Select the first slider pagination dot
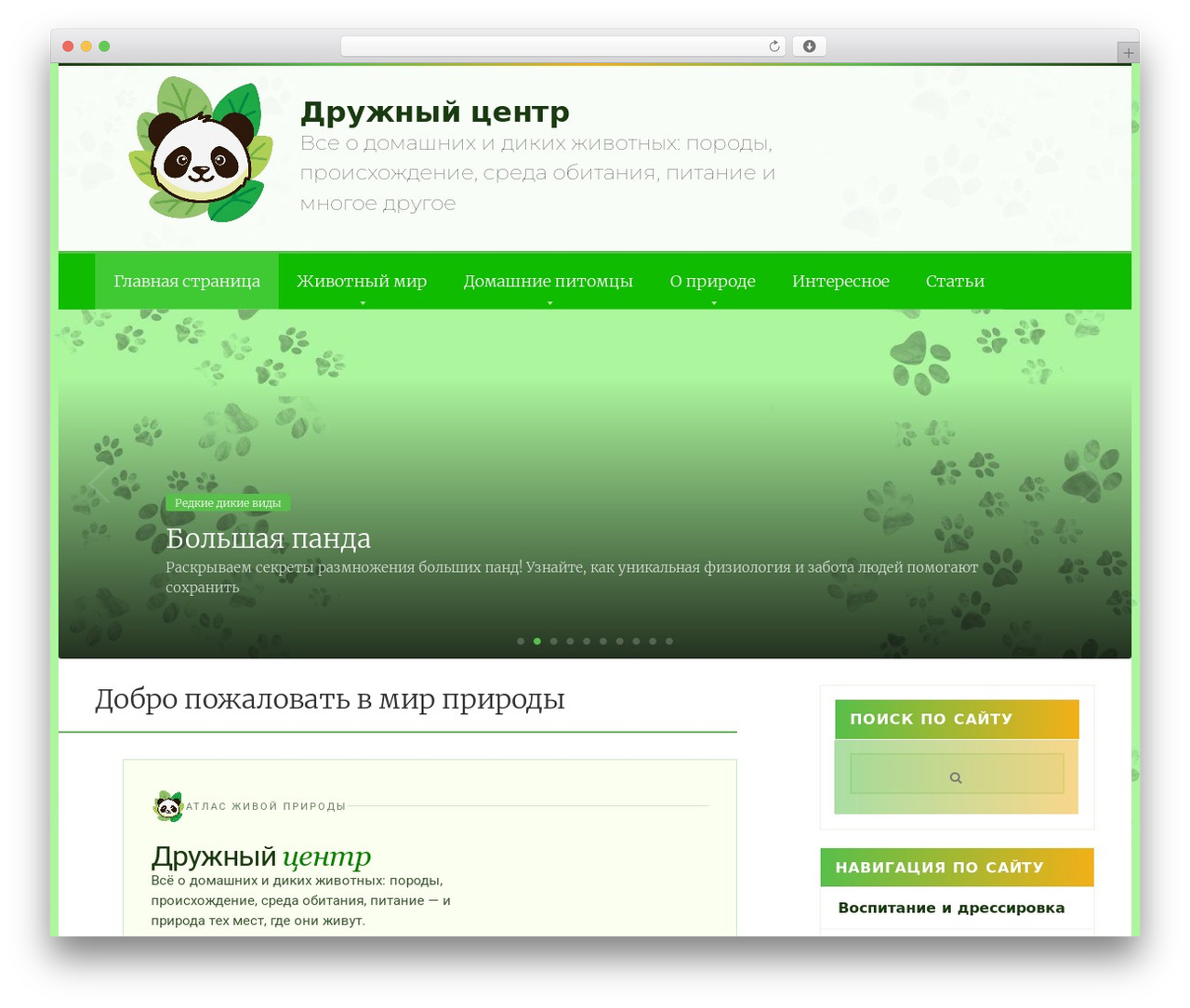The image size is (1190, 1008). 521,641
